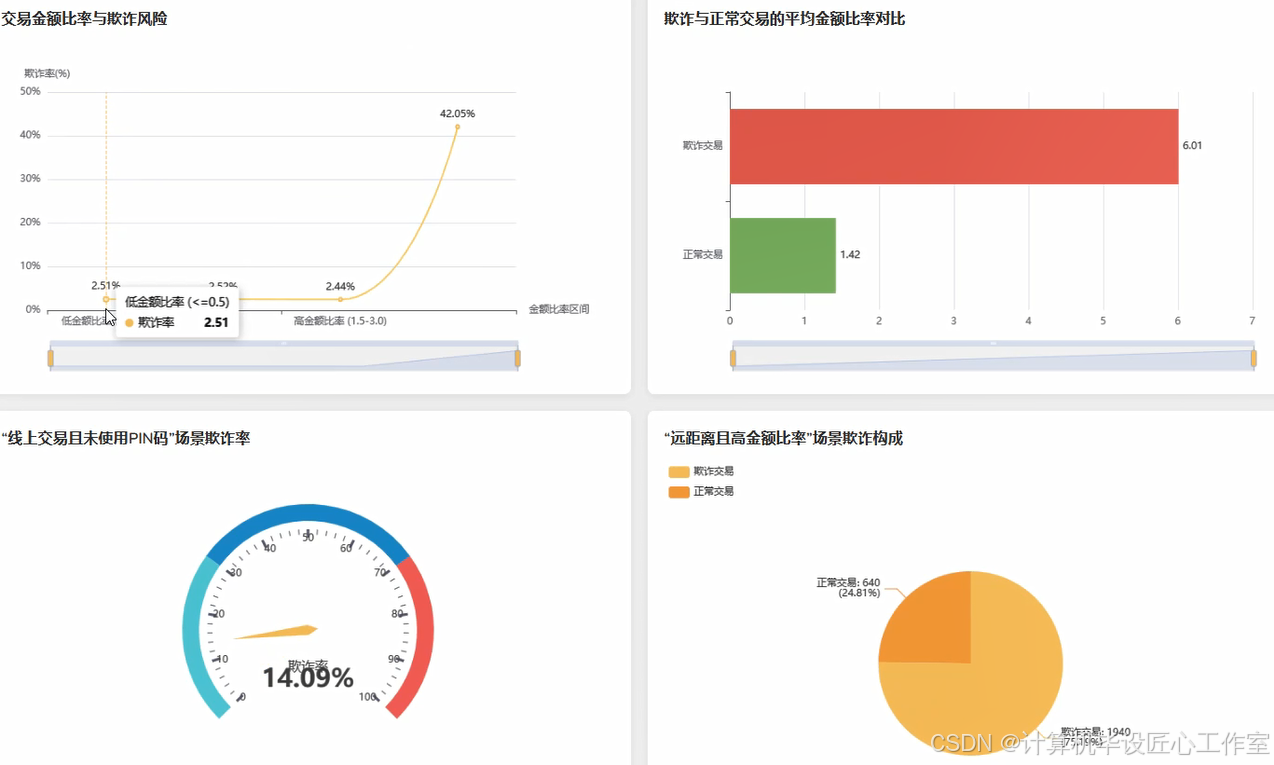Toggle the 正常交易 legend item in pie chart
The image size is (1274, 765).
701,491
